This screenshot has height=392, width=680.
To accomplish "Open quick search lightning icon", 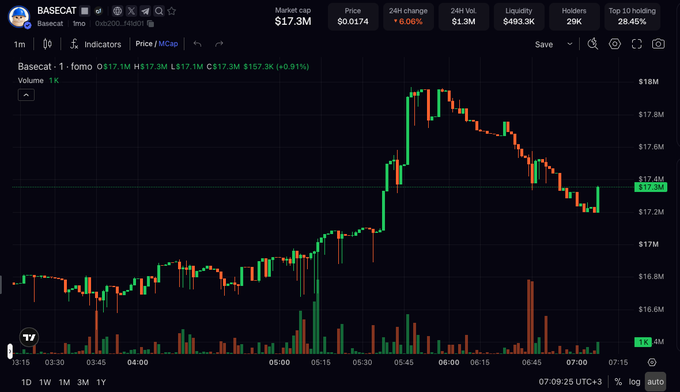I will click(x=593, y=44).
